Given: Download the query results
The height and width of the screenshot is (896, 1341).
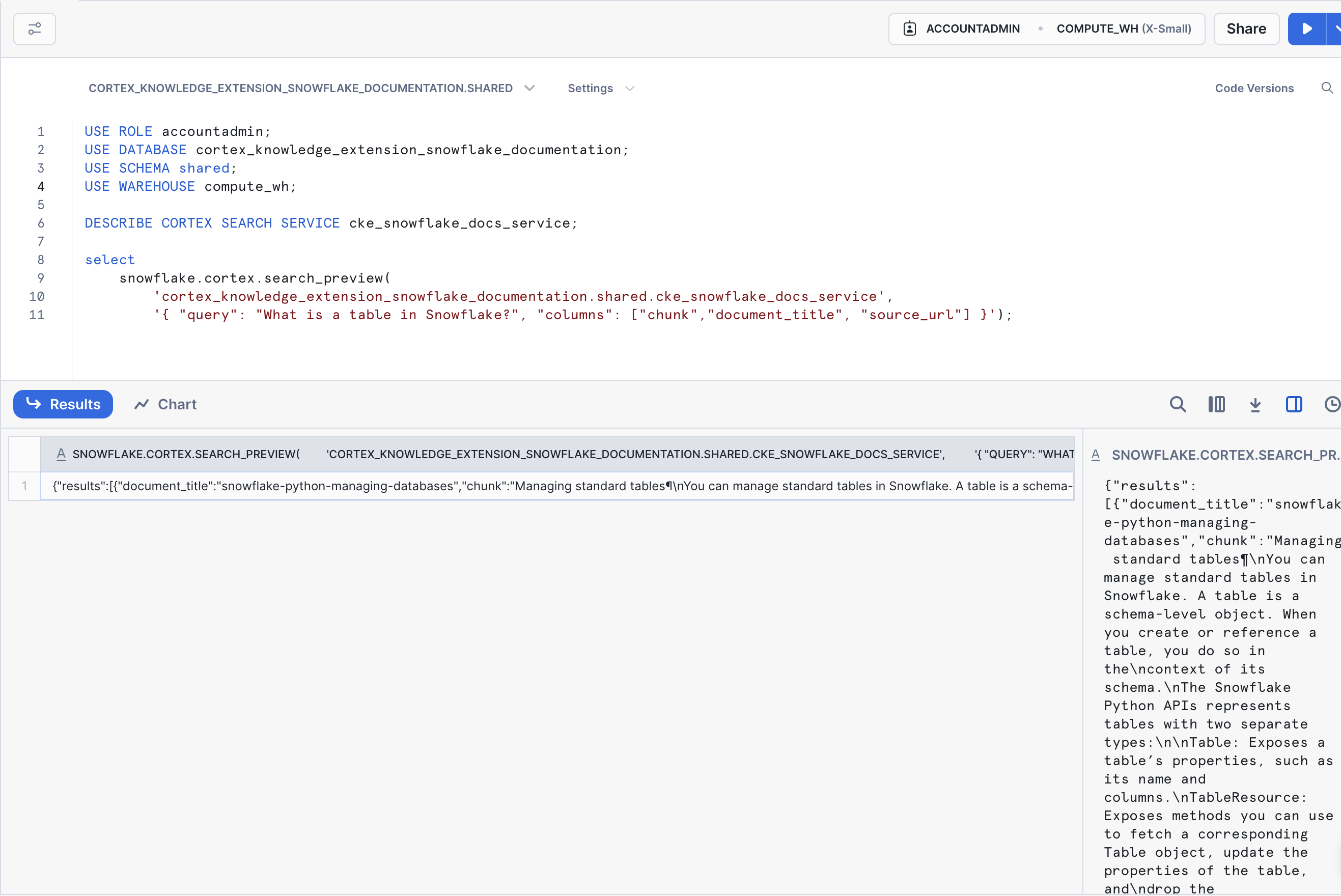Looking at the screenshot, I should [x=1255, y=404].
